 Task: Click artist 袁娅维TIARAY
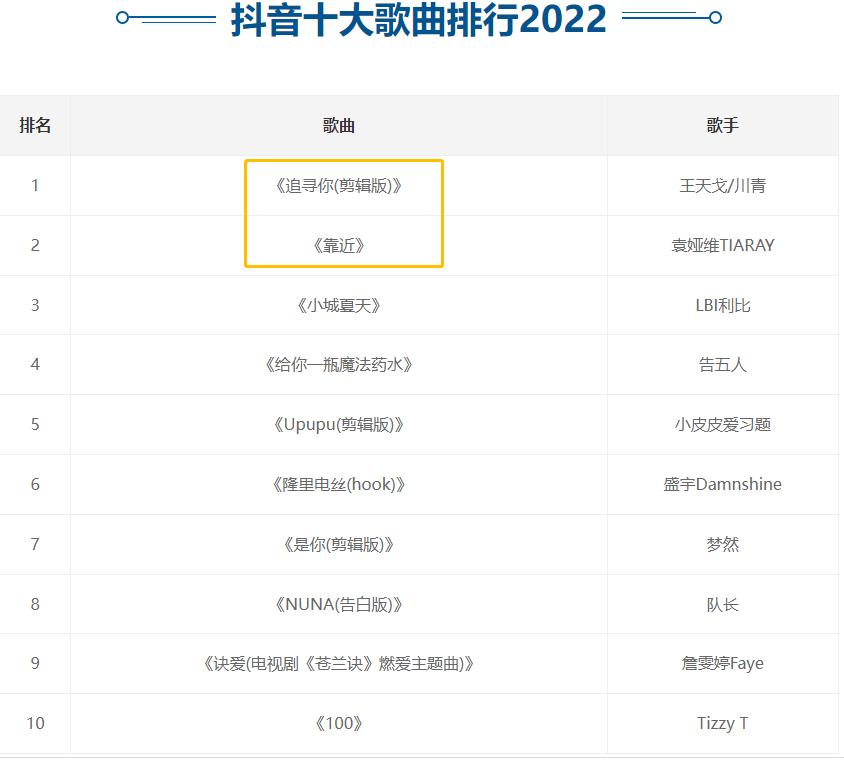723,245
